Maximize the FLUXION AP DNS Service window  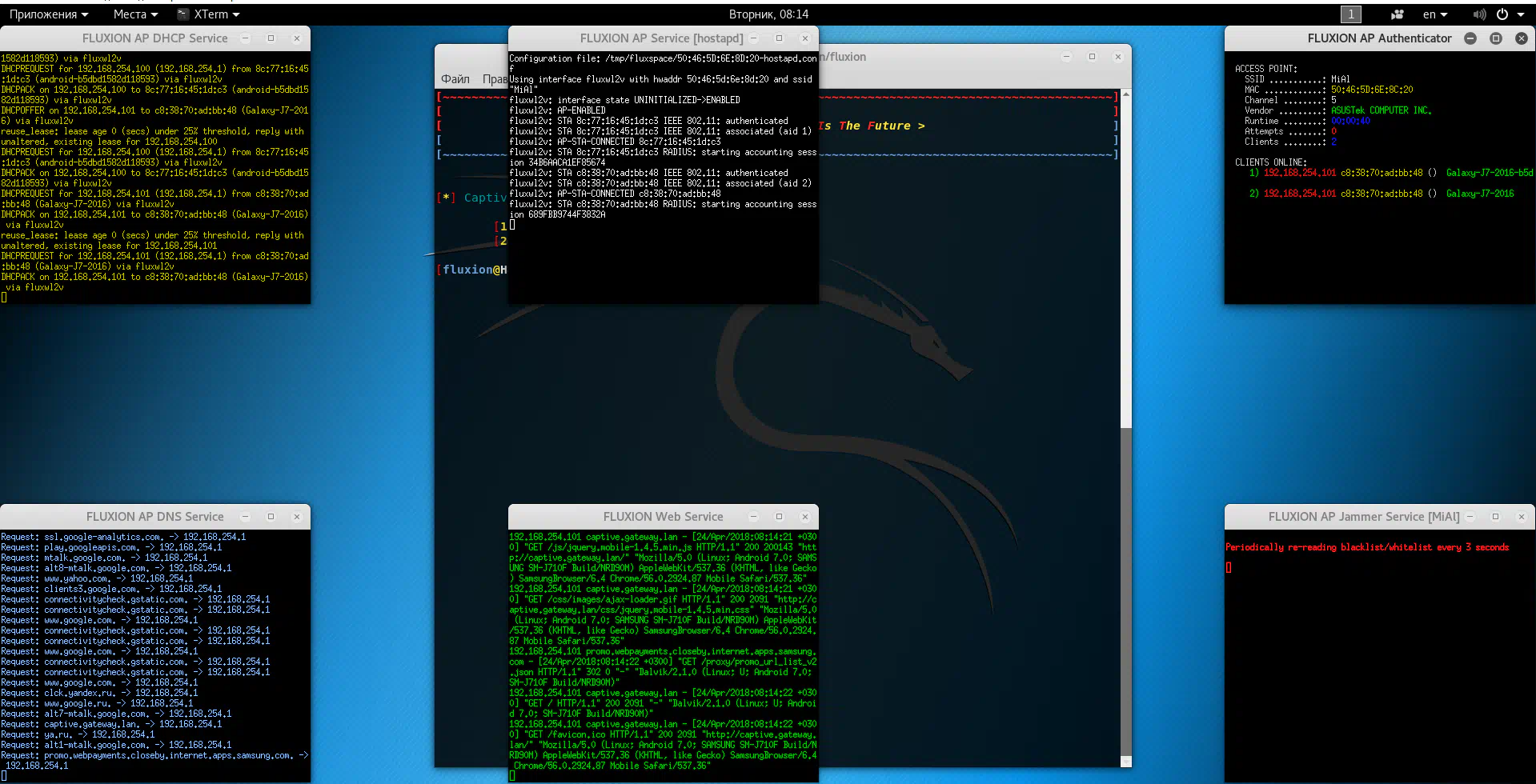(x=271, y=517)
